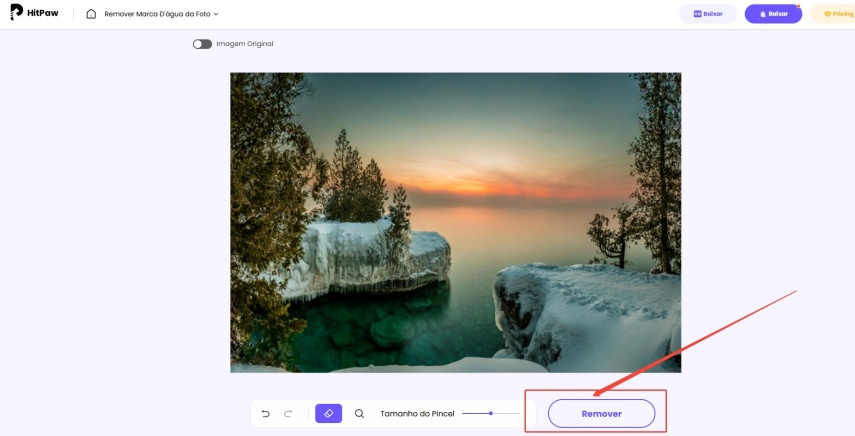Redo the undone action
The height and width of the screenshot is (436, 855).
point(288,414)
